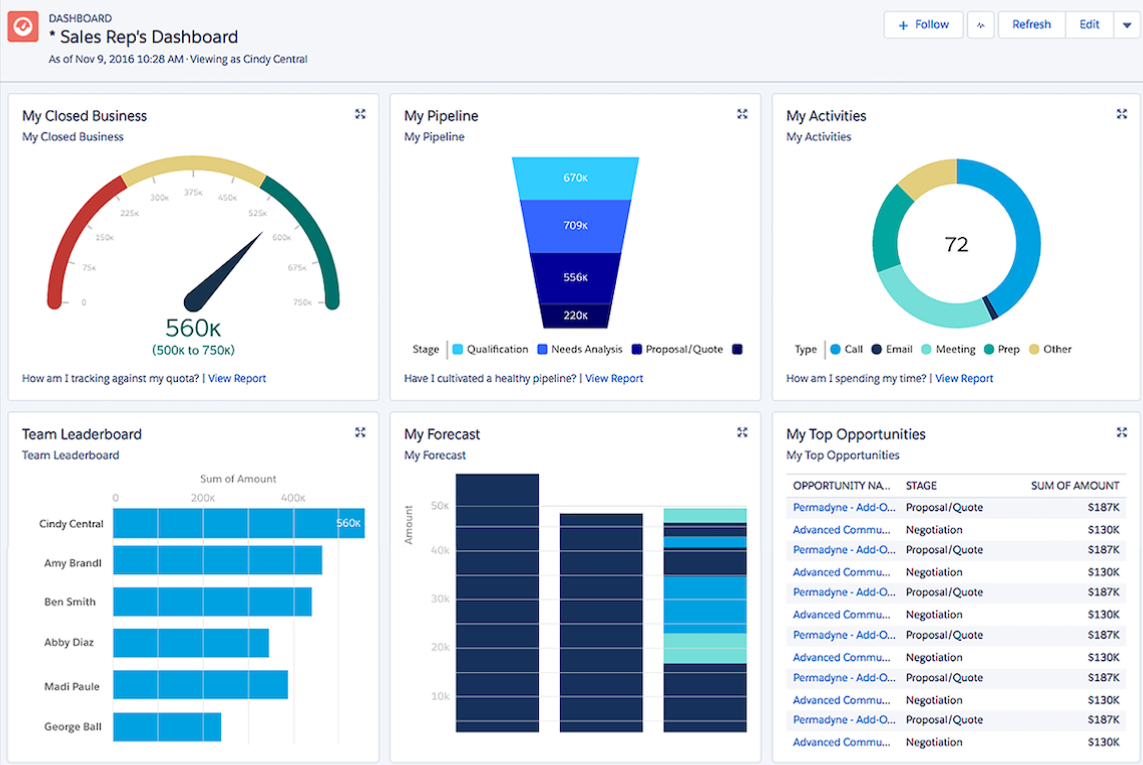This screenshot has height=765, width=1143.
Task: Sort by the OPPORTUNITY NA.. column header
Action: click(x=841, y=486)
